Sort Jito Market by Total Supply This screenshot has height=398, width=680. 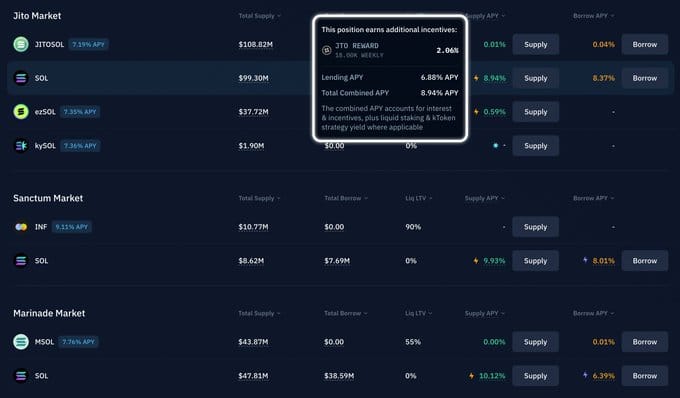tap(259, 16)
